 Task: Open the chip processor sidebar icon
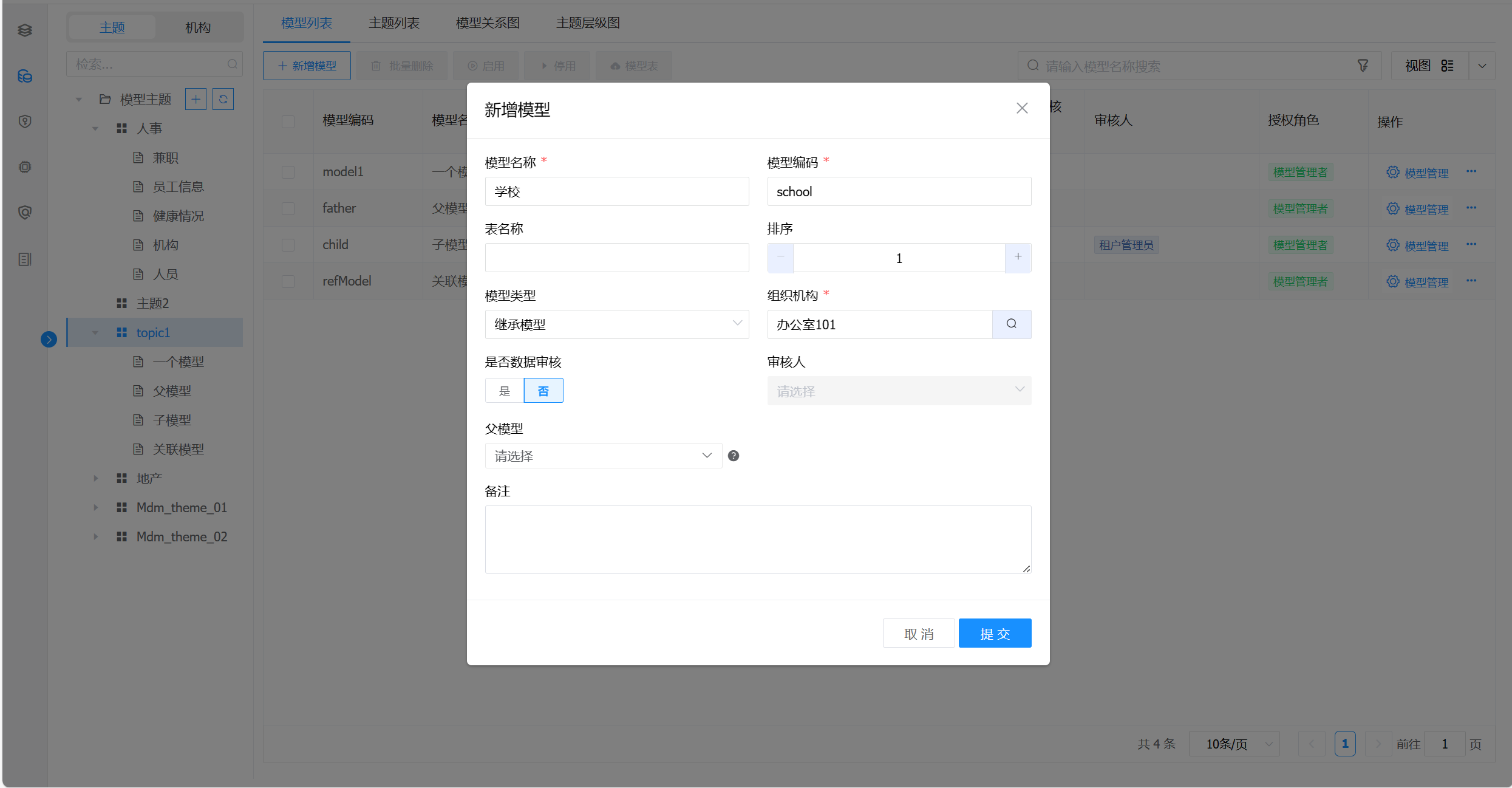25,166
